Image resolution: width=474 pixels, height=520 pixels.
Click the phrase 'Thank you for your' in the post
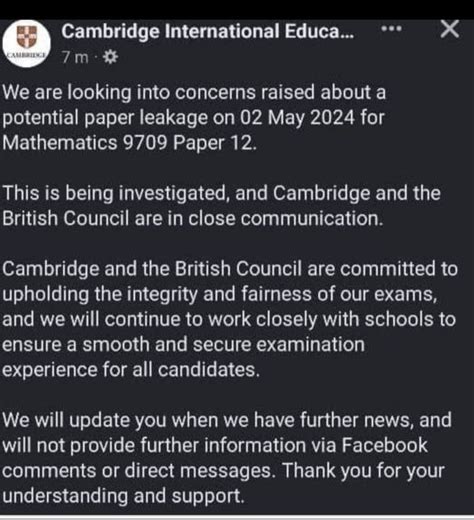(363, 471)
